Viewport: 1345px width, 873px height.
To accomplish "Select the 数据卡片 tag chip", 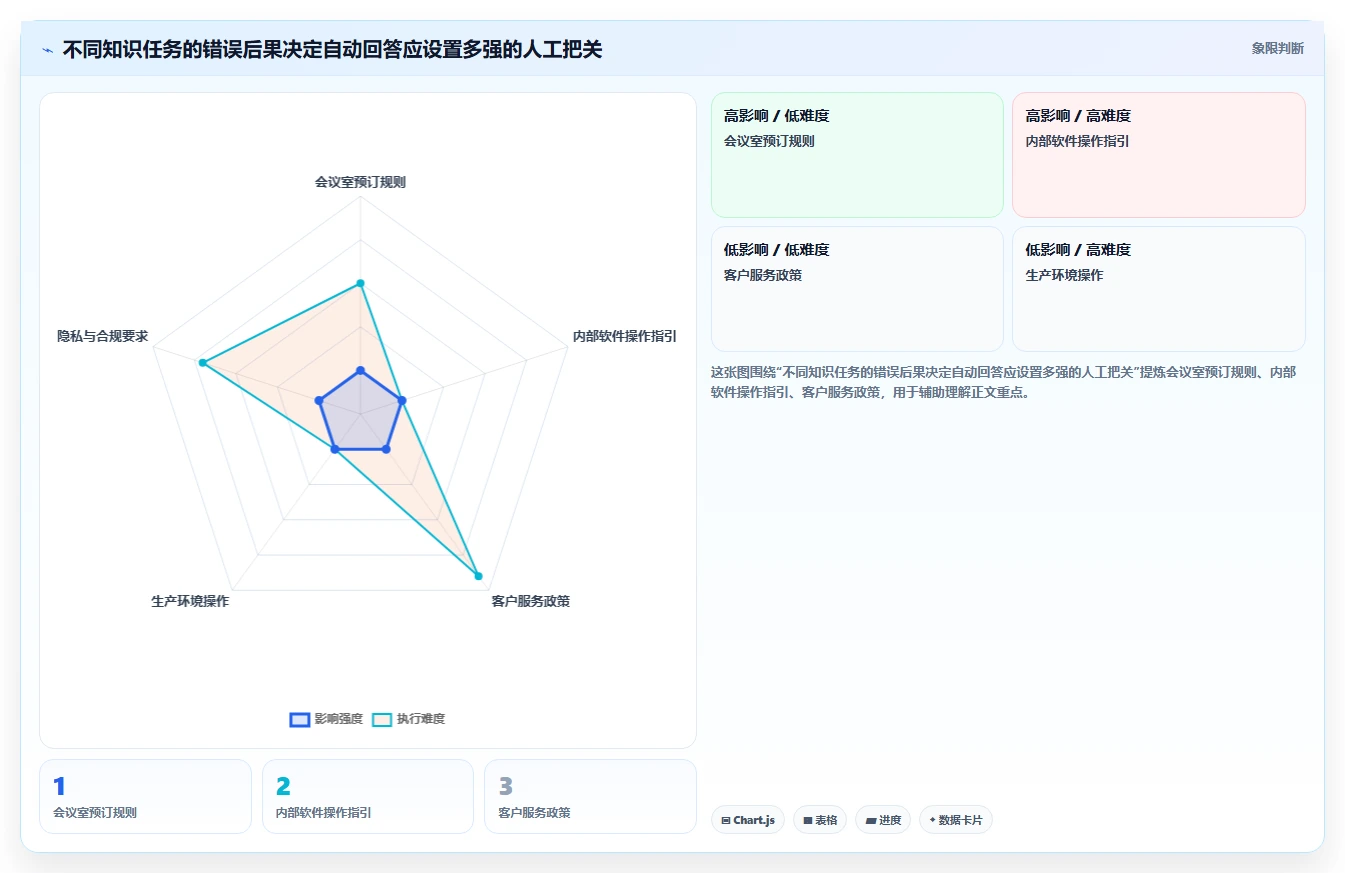I will 956,820.
